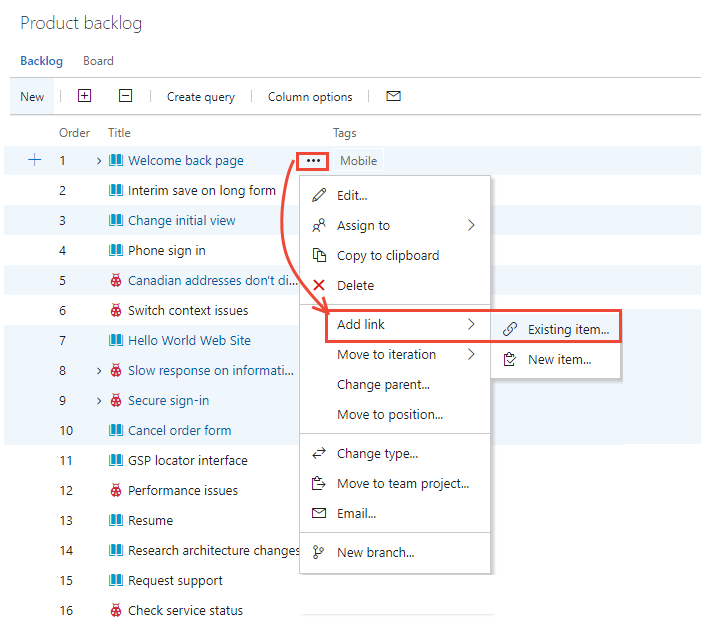Viewport: 701px width, 630px height.
Task: Select the Research architecture changes title
Action: tap(213, 550)
